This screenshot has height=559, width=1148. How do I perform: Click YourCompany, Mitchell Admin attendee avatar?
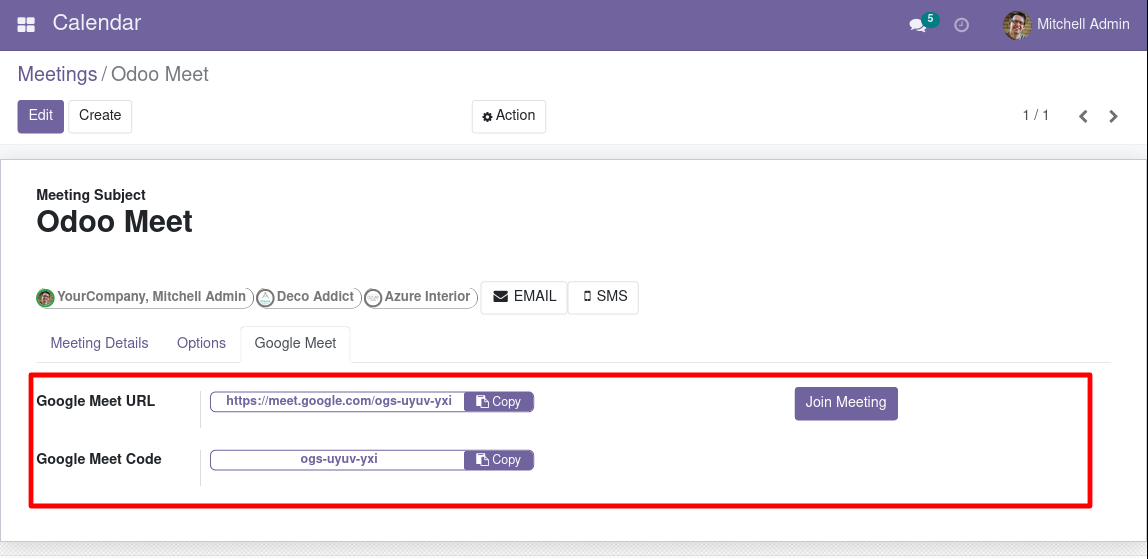tap(45, 298)
